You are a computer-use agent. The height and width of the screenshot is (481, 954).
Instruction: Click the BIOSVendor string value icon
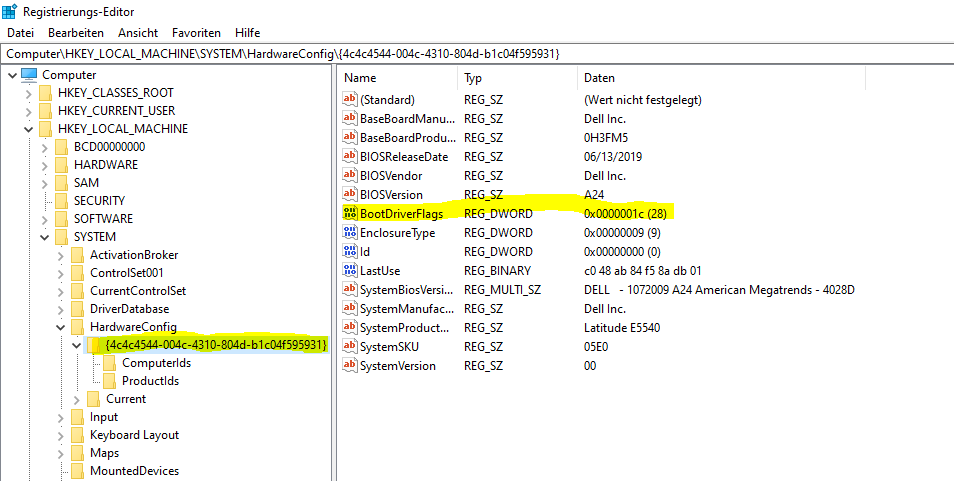click(350, 175)
